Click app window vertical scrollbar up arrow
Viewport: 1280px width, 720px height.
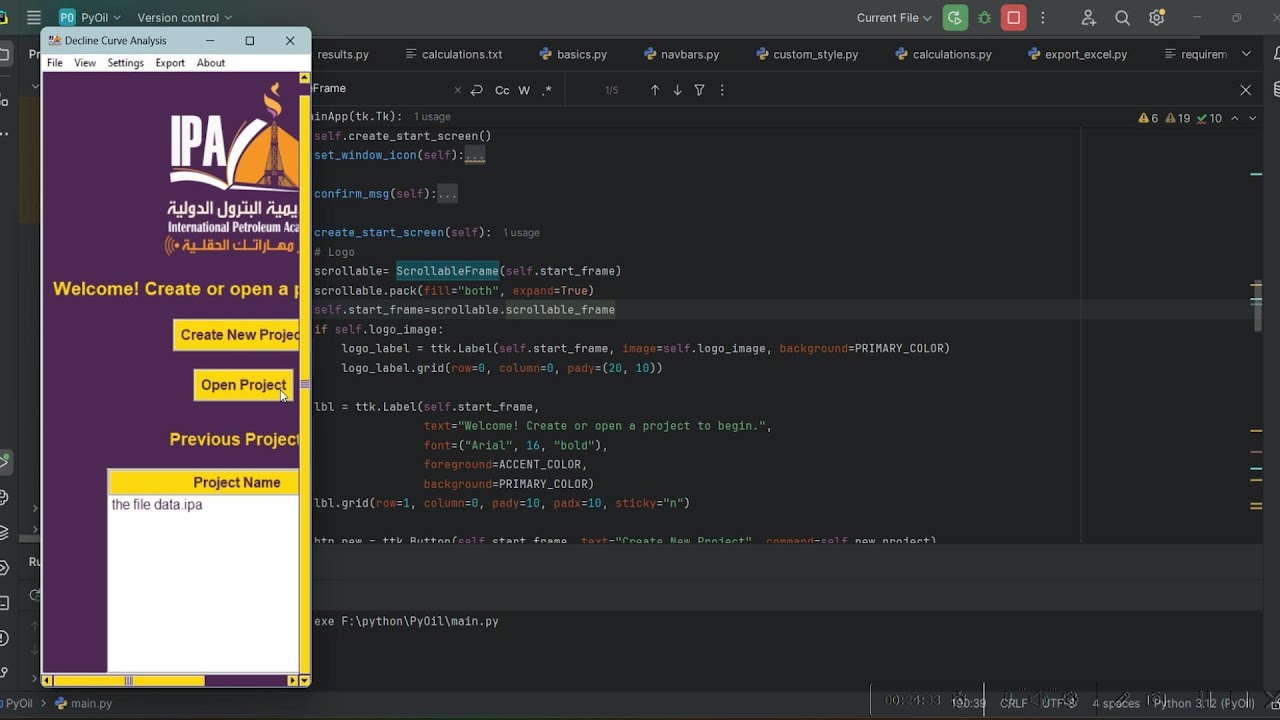(x=305, y=78)
